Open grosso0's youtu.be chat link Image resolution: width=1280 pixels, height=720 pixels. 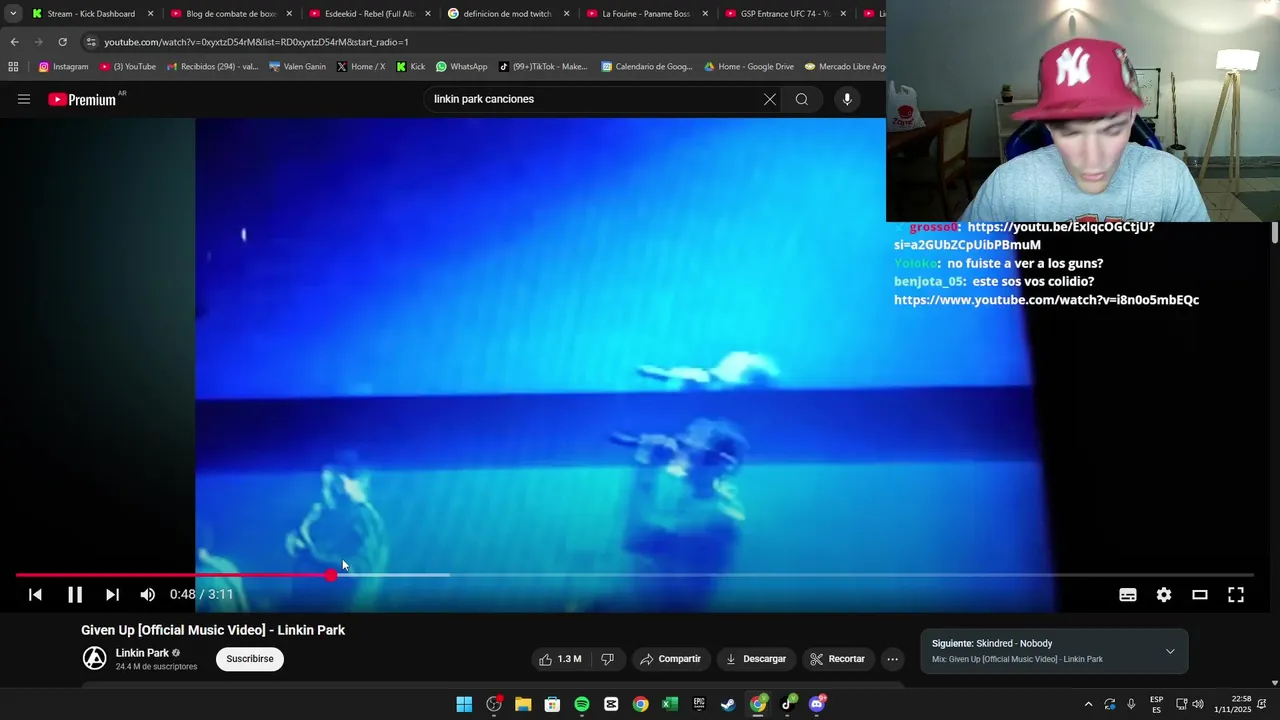click(1024, 236)
